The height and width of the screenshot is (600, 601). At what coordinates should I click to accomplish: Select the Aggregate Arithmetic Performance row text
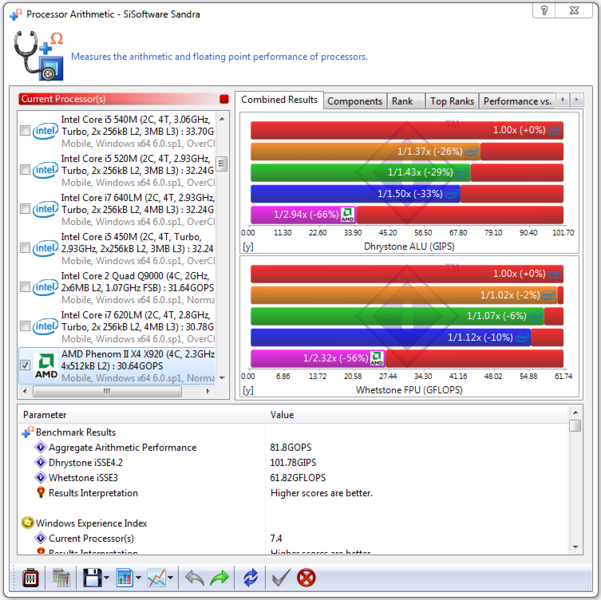coord(122,447)
